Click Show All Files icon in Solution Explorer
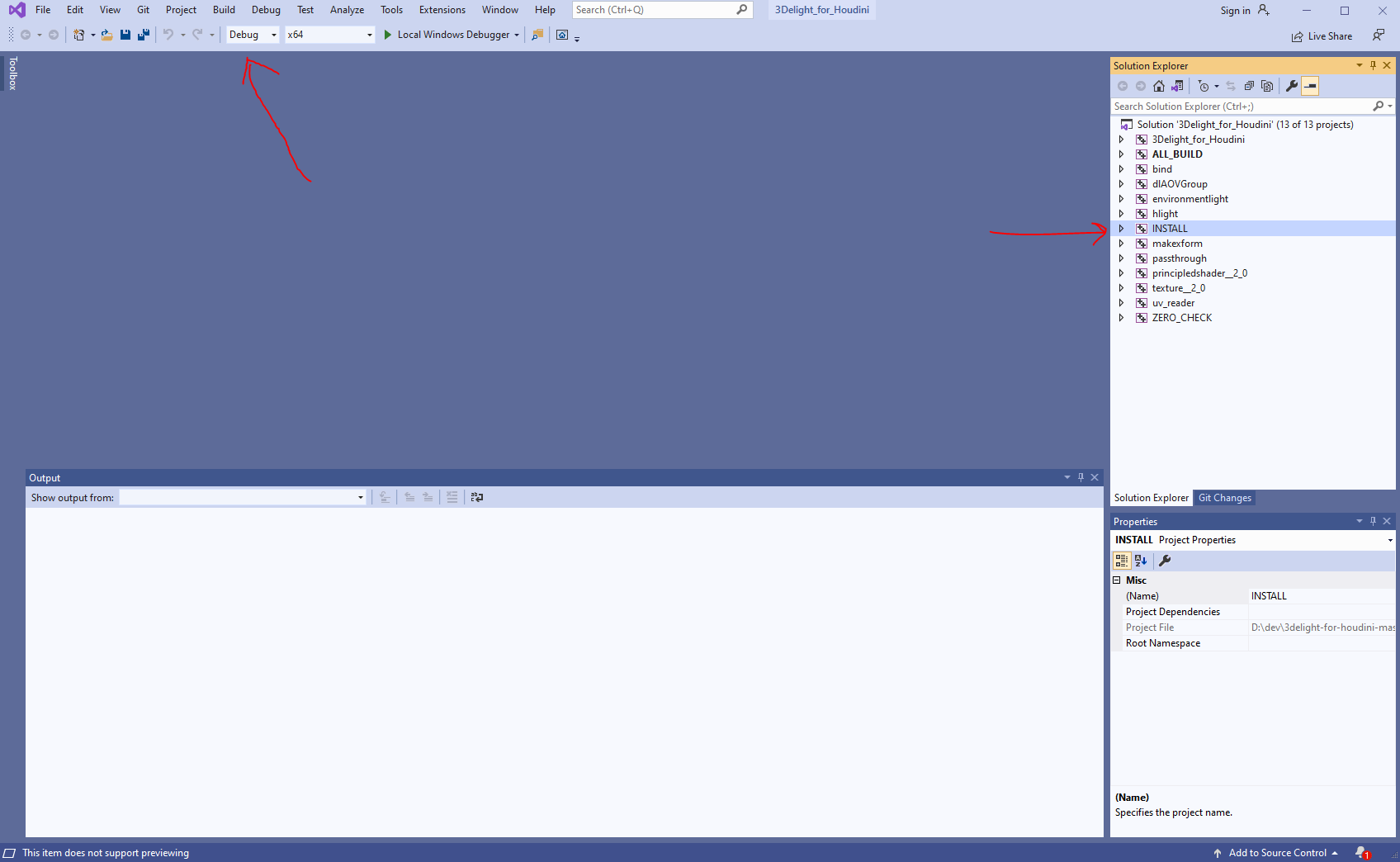This screenshot has width=1400, height=862. (1267, 86)
